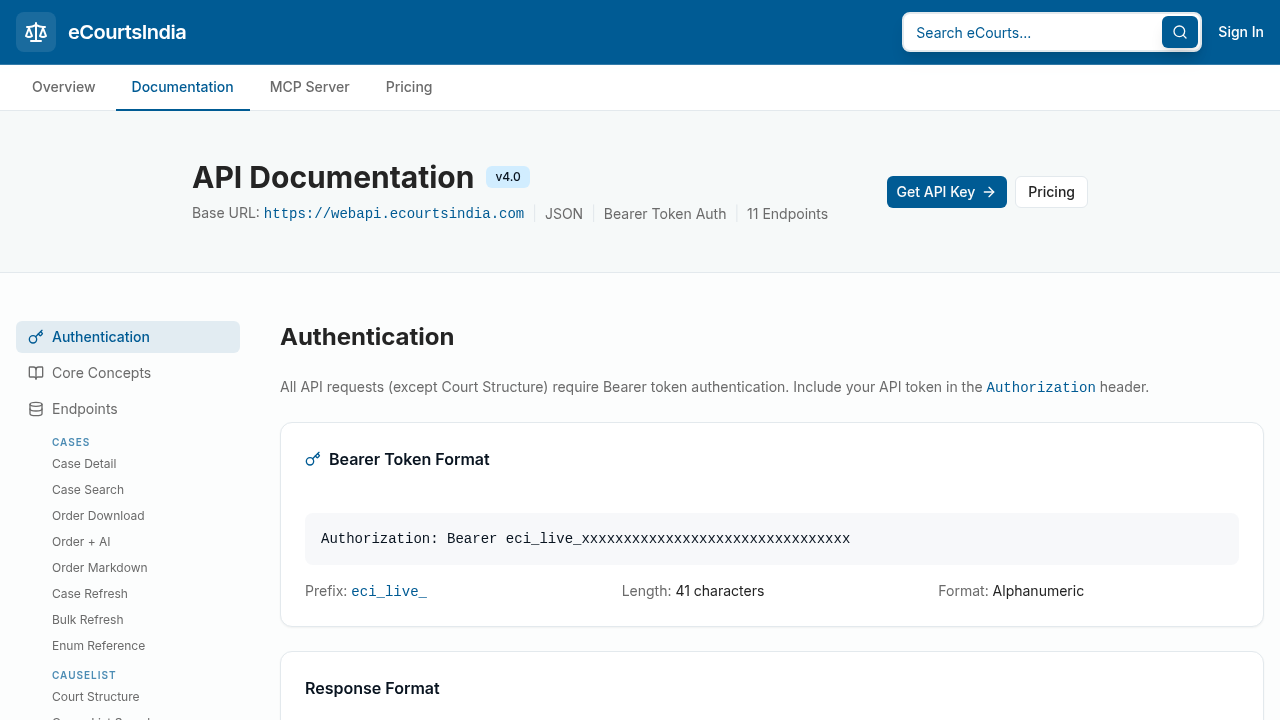The height and width of the screenshot is (720, 1280).
Task: Click the database icon beside Endpoints
Action: click(36, 409)
